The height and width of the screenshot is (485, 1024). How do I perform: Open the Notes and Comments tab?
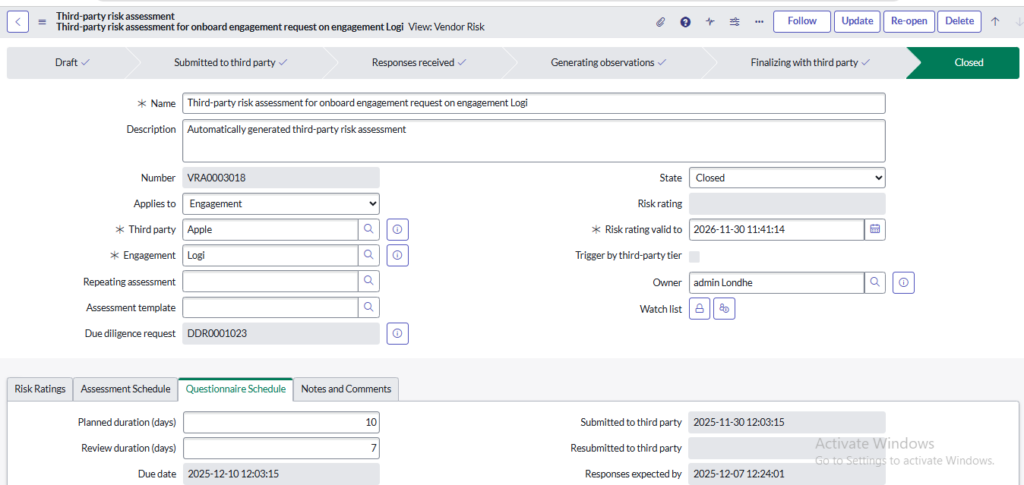point(347,389)
